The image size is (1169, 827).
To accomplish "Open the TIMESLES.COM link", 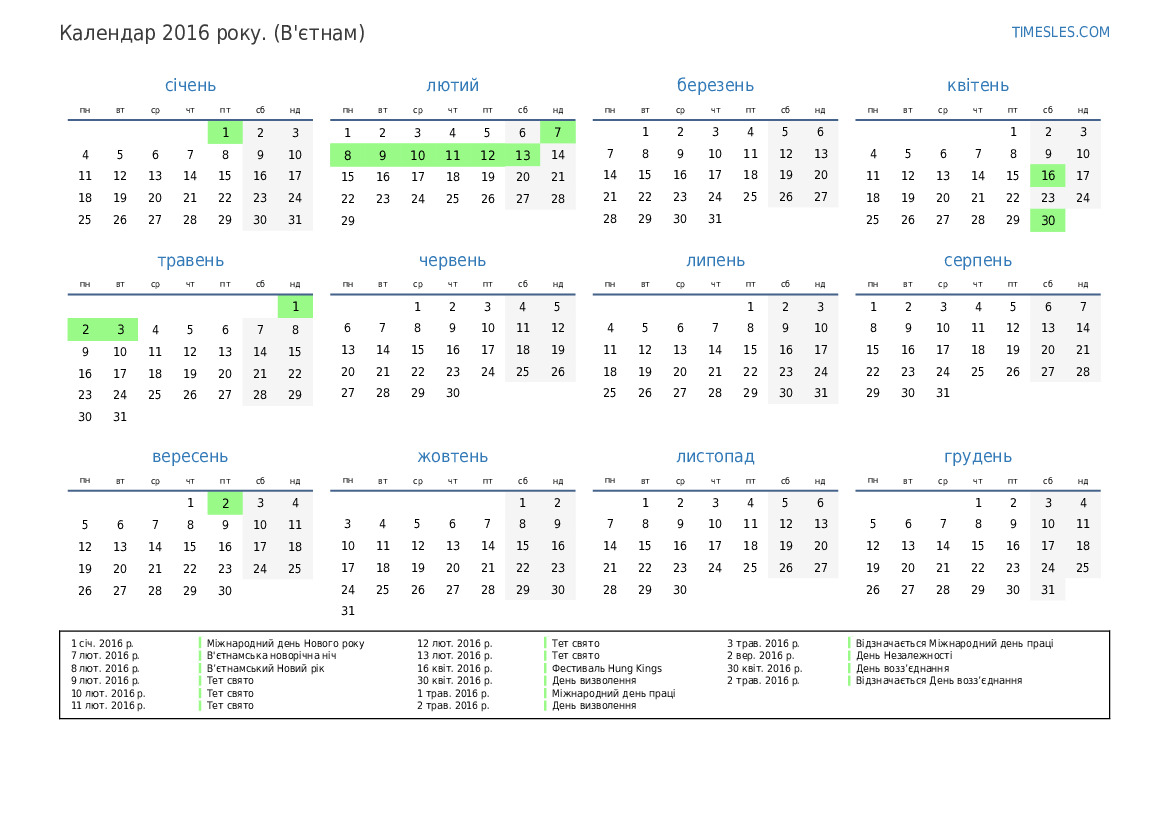I will click(x=1060, y=32).
